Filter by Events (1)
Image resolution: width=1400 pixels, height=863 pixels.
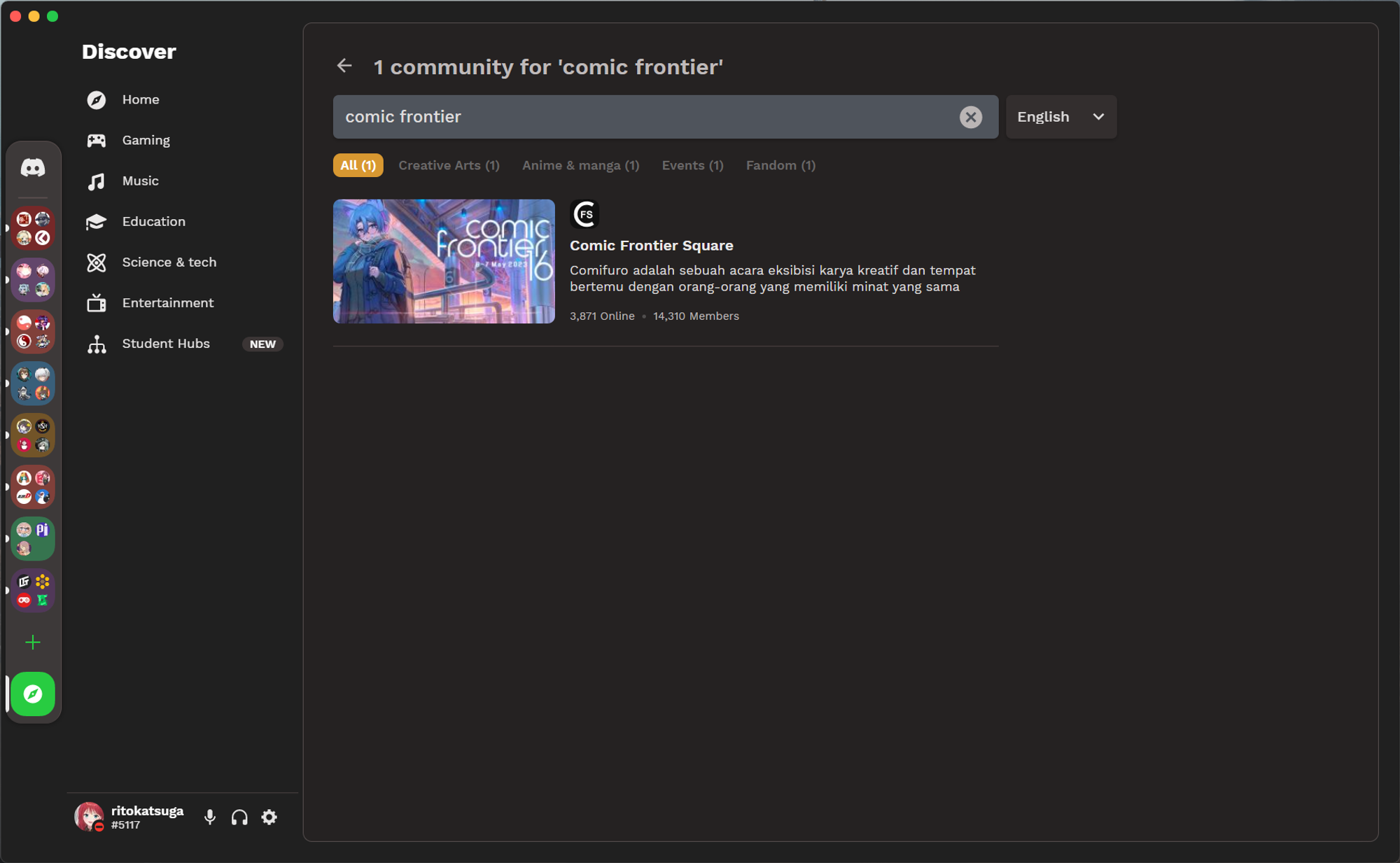coord(692,165)
